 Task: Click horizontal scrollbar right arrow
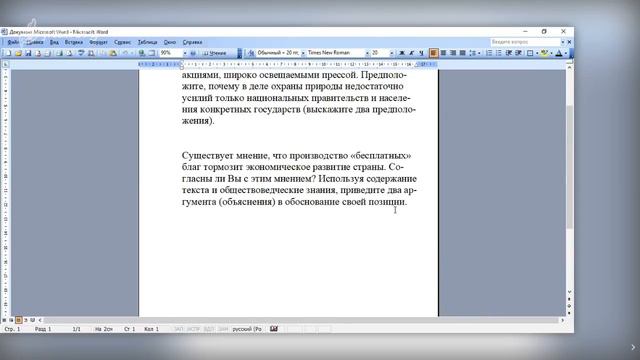point(562,320)
